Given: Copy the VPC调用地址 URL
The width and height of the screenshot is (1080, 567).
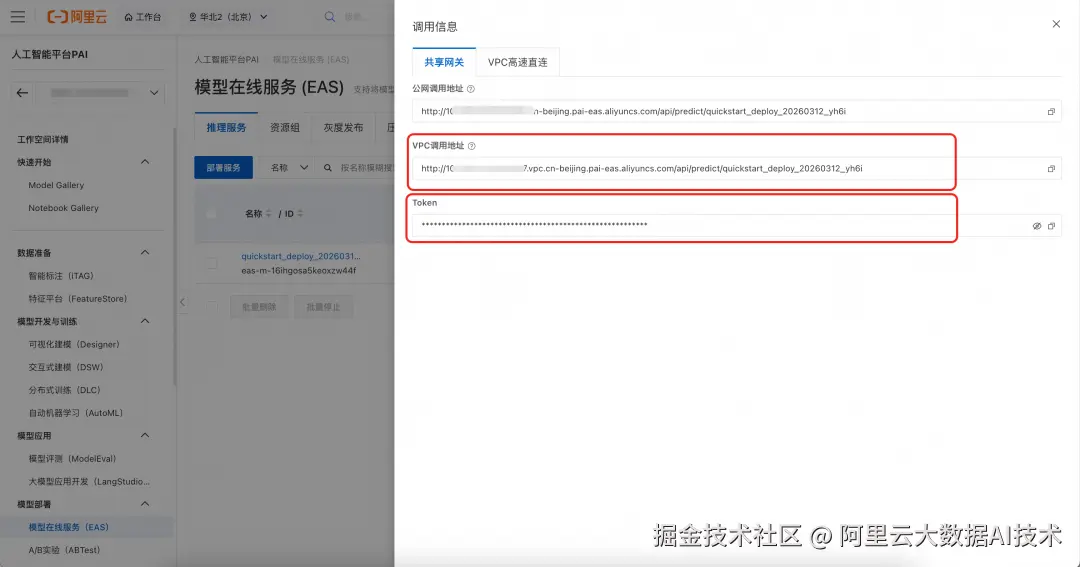Looking at the screenshot, I should 1051,169.
